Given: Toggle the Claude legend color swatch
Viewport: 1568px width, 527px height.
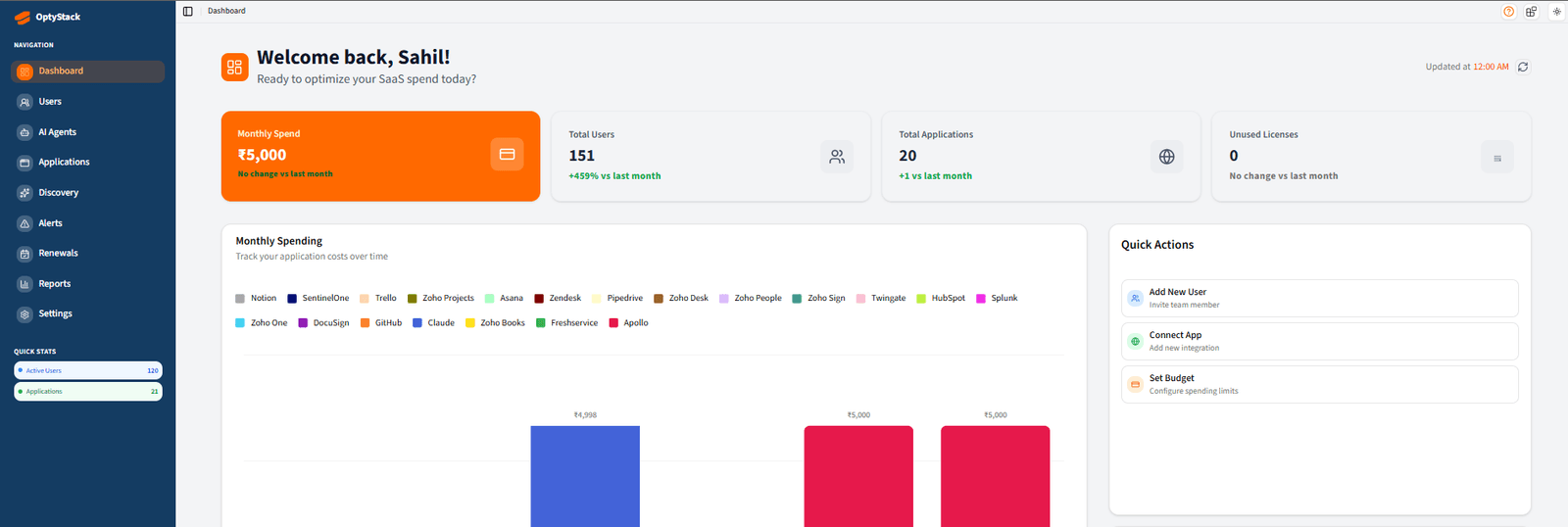Looking at the screenshot, I should click(x=417, y=322).
